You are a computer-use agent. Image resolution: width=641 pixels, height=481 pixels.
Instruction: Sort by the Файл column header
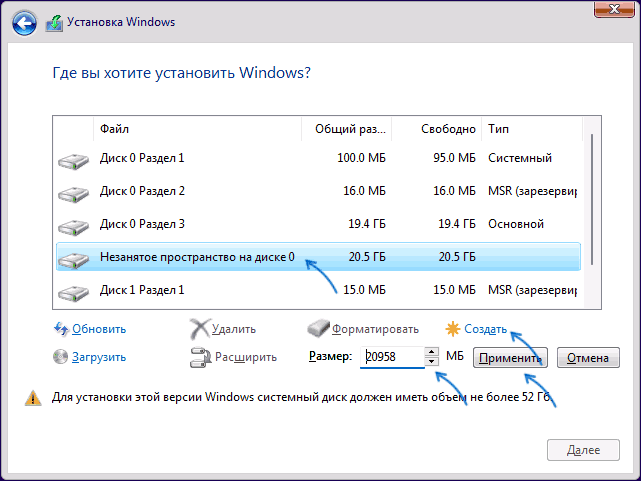pyautogui.click(x=197, y=129)
